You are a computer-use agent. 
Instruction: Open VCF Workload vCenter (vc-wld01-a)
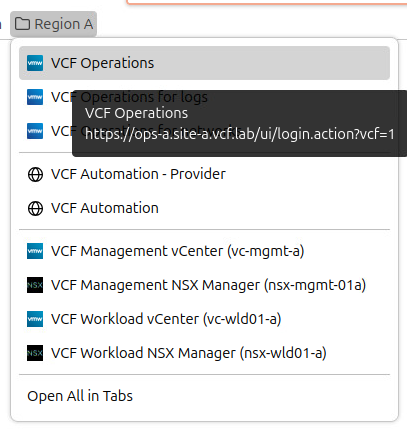(x=204, y=319)
